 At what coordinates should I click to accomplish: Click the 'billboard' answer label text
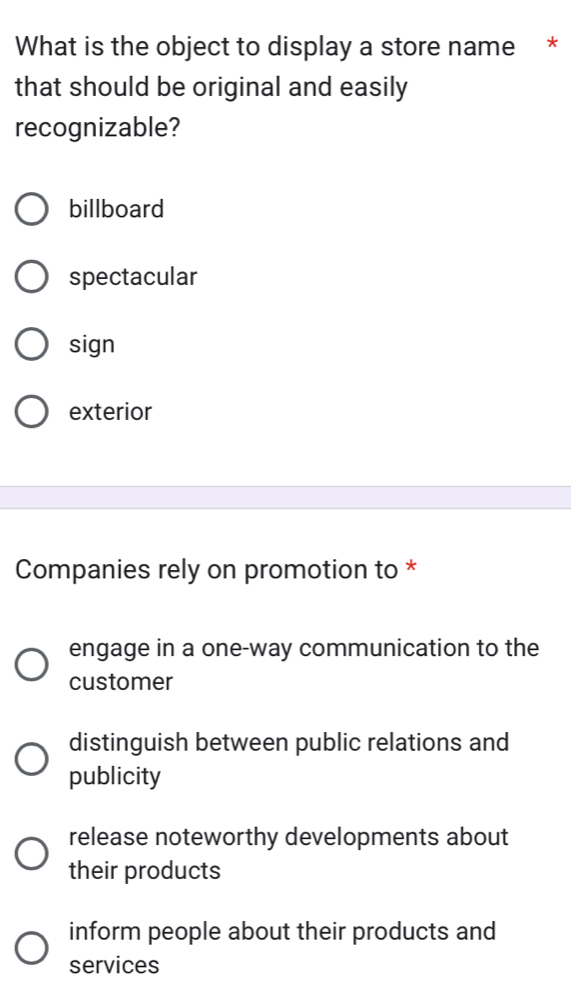[x=117, y=209]
